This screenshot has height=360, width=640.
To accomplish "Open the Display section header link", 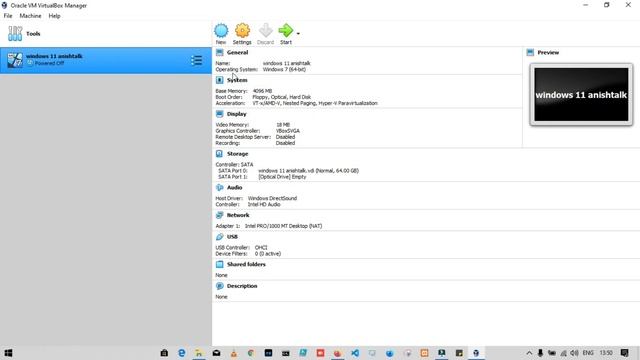I will 237,114.
